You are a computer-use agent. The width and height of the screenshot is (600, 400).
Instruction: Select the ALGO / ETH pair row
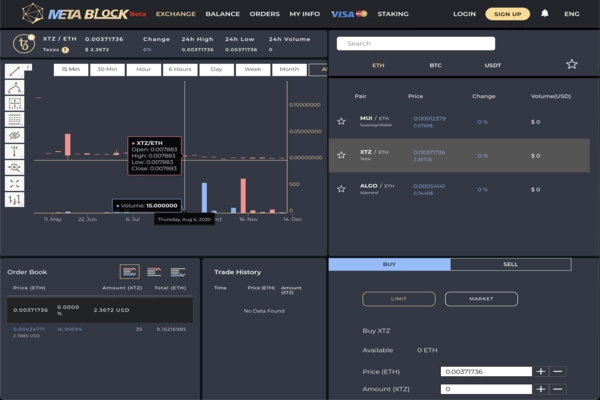tap(459, 189)
